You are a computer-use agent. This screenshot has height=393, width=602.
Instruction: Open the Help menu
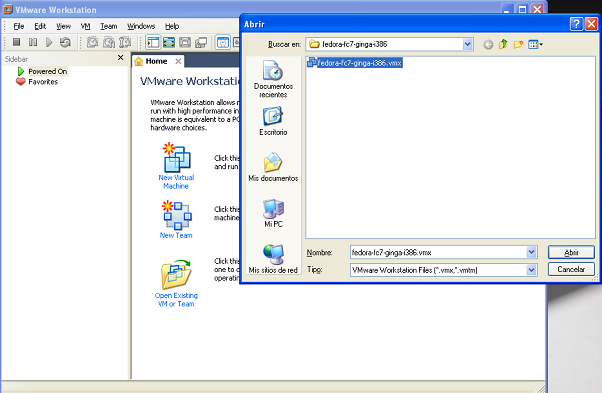click(x=172, y=26)
